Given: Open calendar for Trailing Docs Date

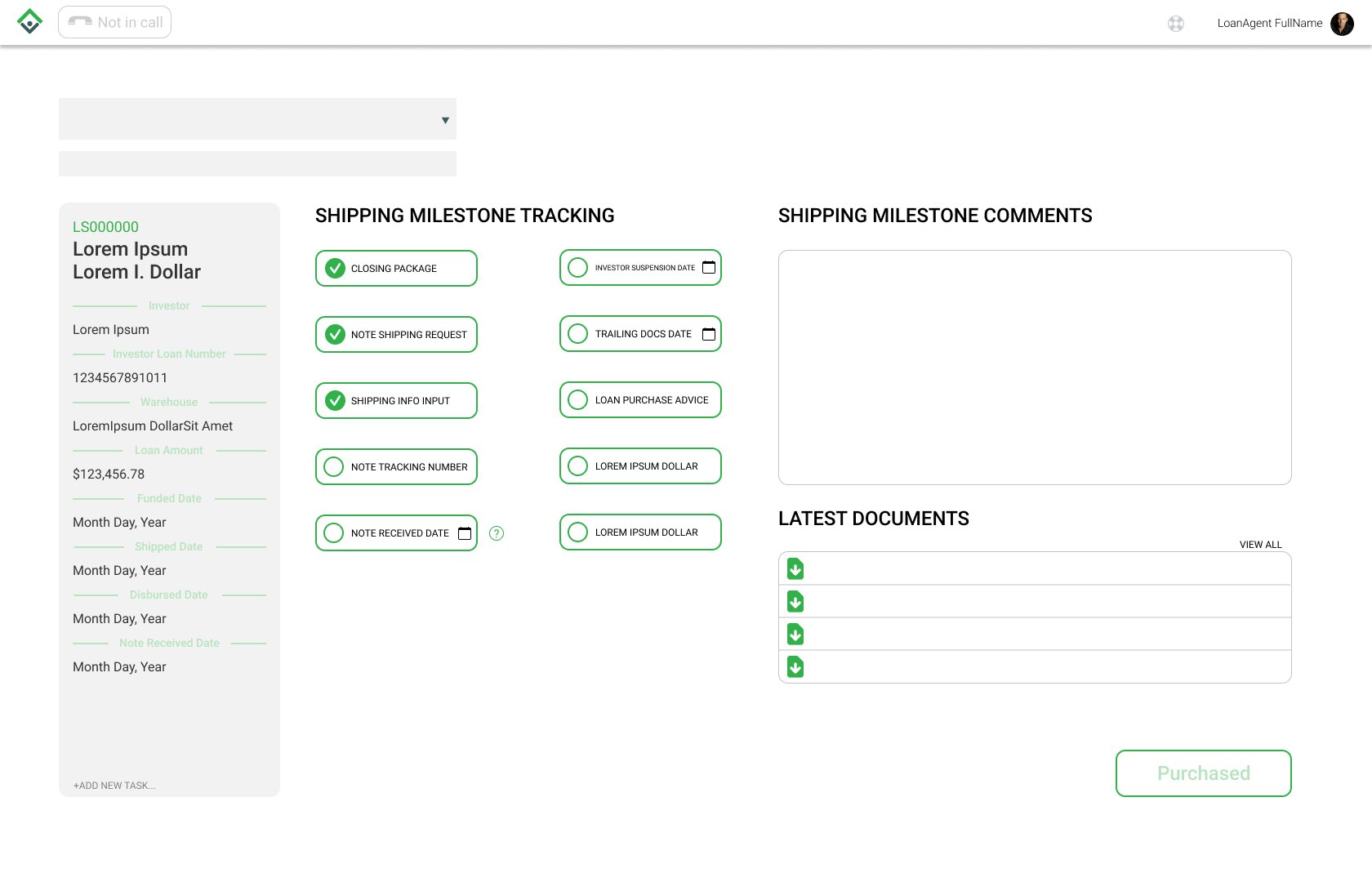Looking at the screenshot, I should point(709,334).
